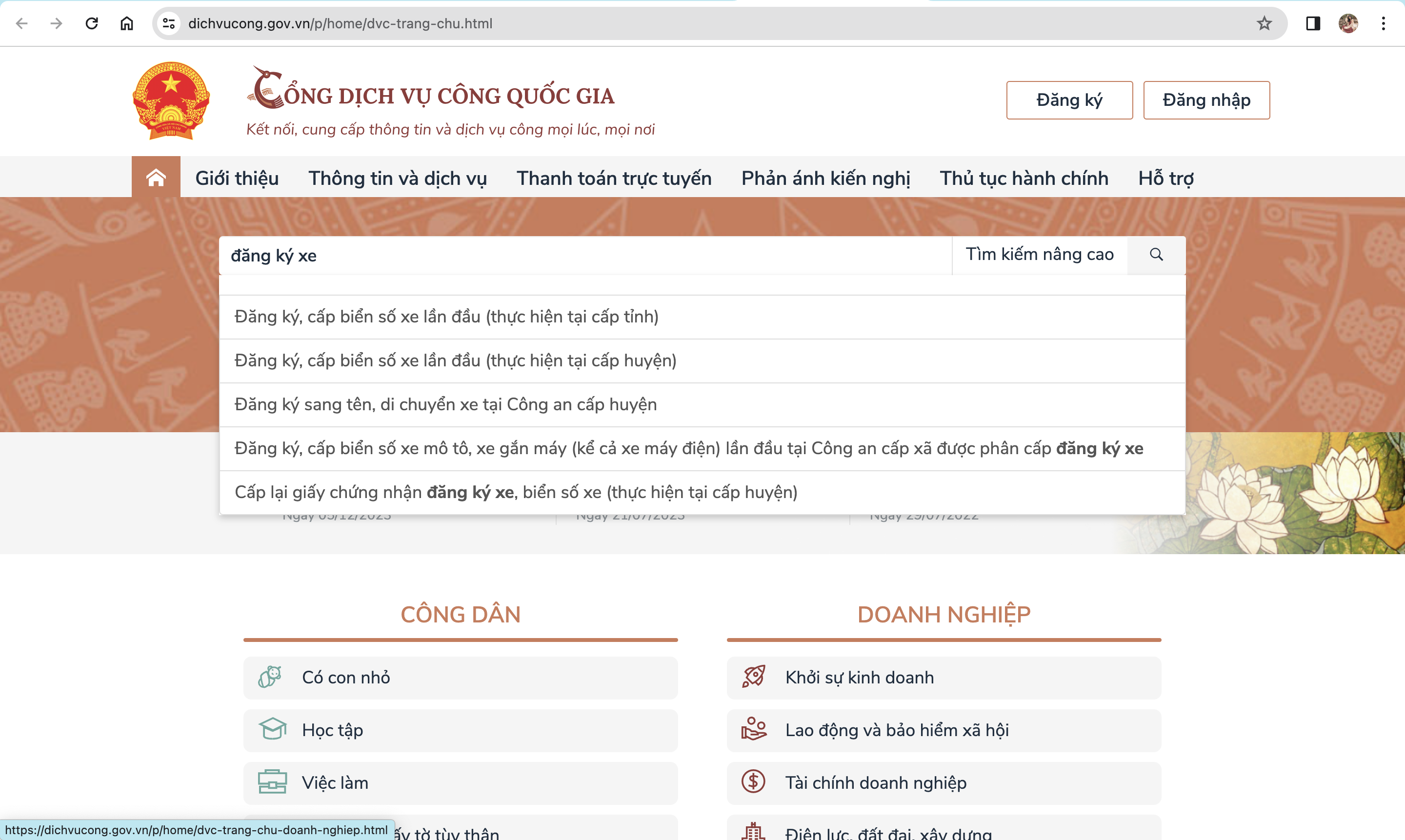Image resolution: width=1405 pixels, height=840 pixels.
Task: Click the national emblem logo
Action: (x=172, y=101)
